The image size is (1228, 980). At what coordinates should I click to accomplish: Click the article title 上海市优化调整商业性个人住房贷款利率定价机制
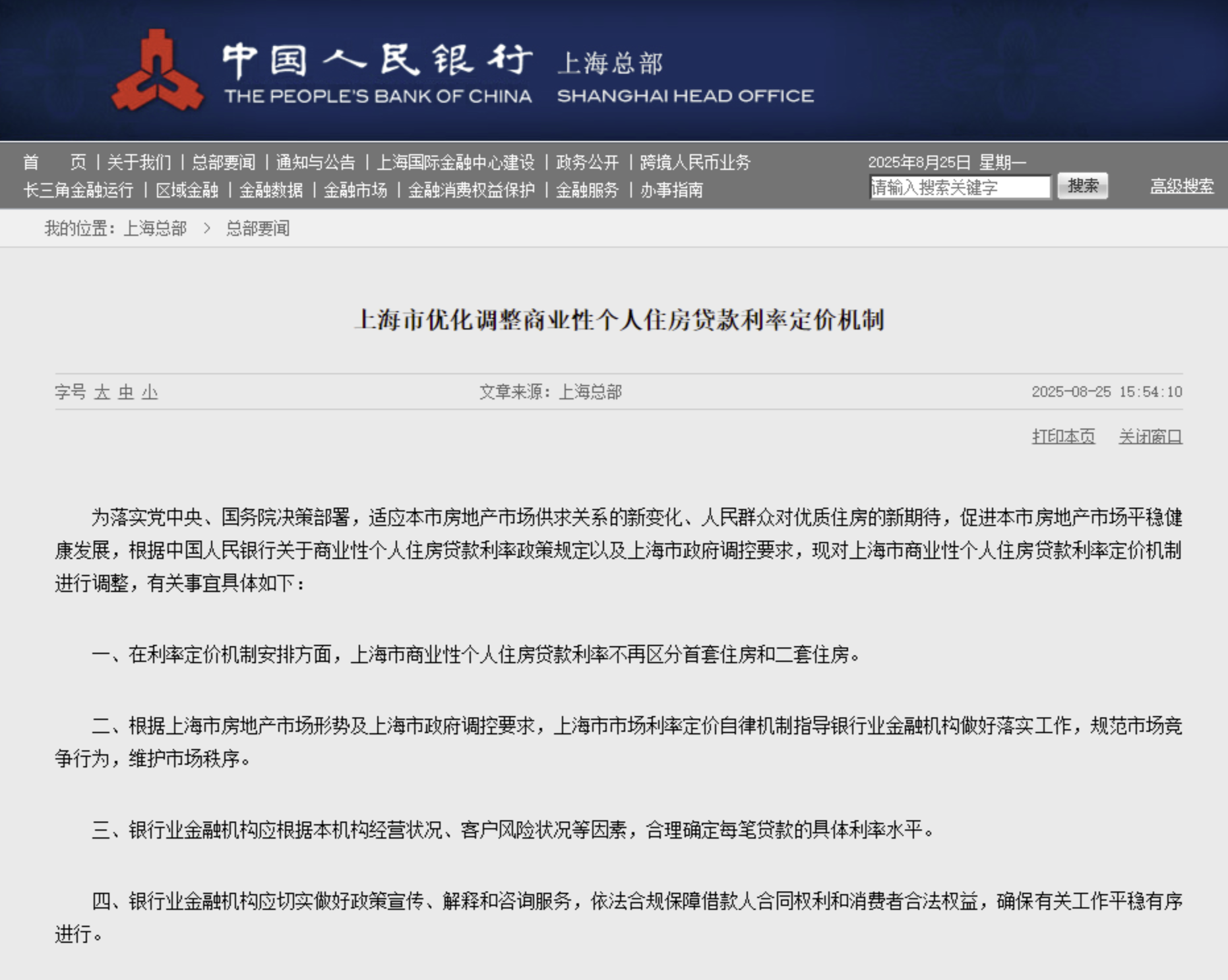point(619,320)
